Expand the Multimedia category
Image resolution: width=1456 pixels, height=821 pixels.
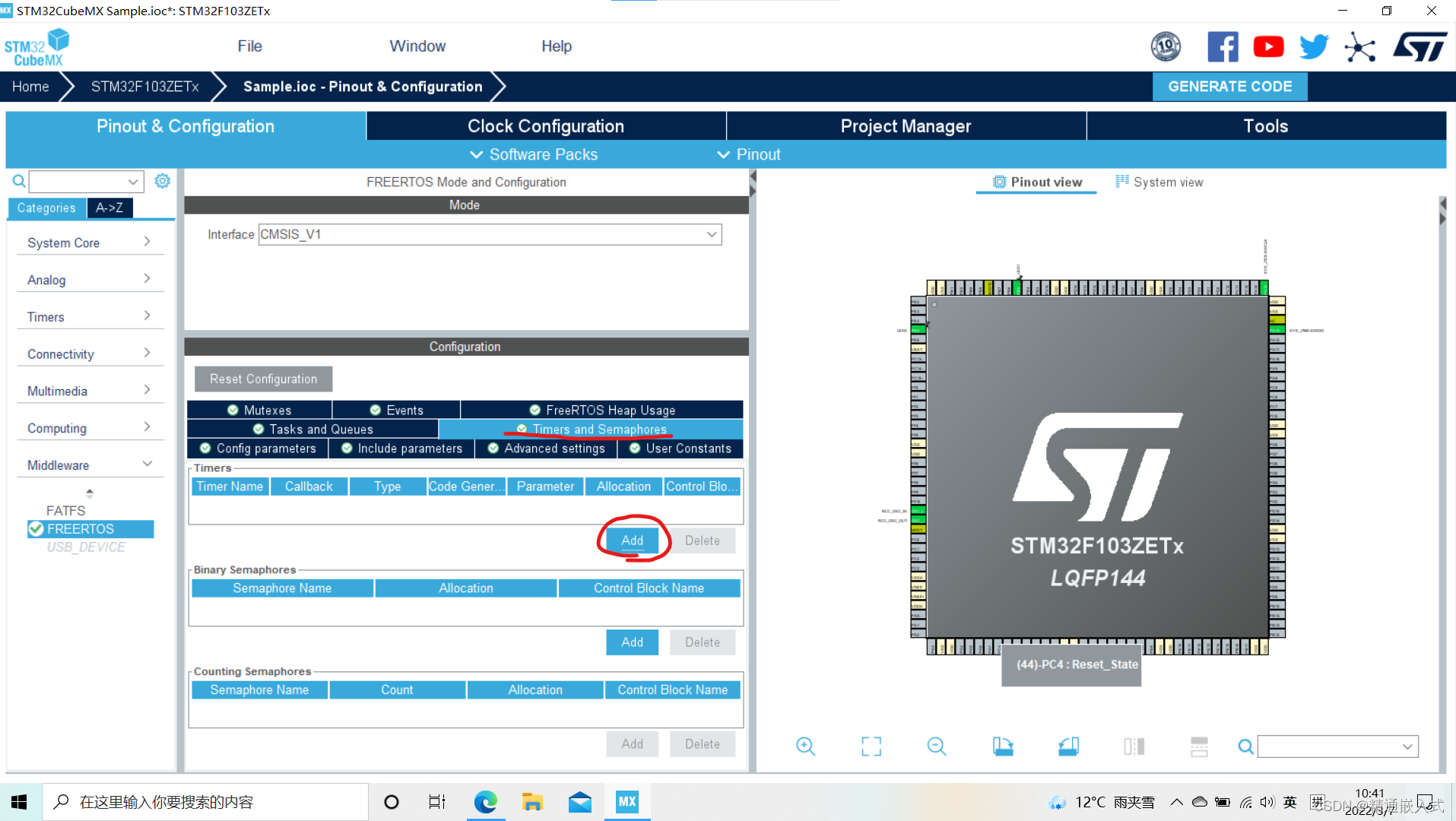point(90,391)
